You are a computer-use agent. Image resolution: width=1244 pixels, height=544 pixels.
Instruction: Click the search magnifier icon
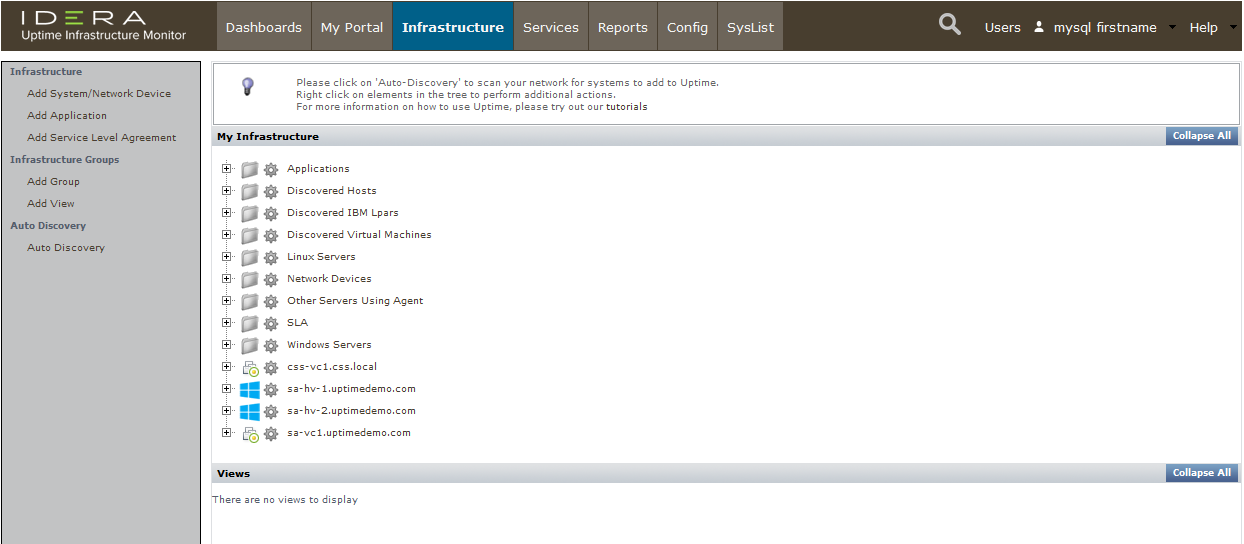[x=950, y=25]
